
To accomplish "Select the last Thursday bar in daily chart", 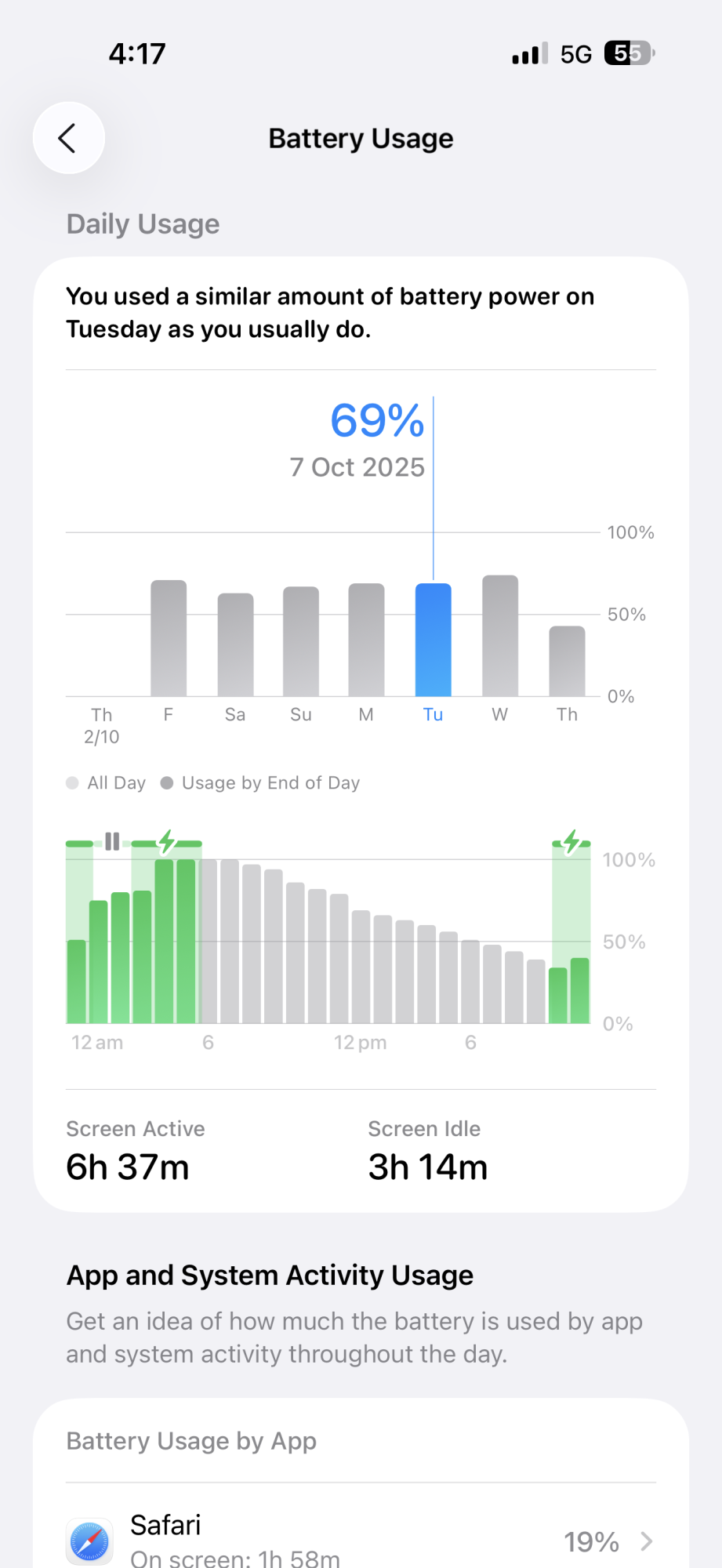I will (567, 661).
